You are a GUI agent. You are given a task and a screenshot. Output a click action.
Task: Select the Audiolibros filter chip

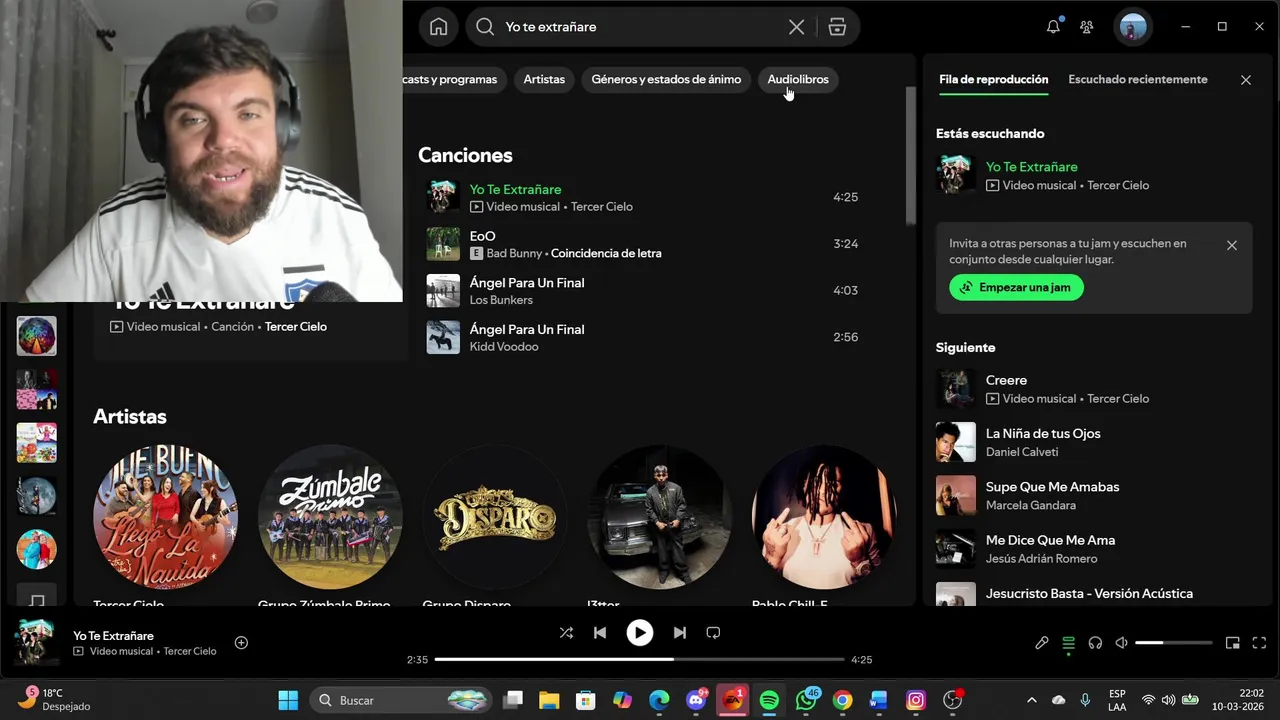click(798, 80)
